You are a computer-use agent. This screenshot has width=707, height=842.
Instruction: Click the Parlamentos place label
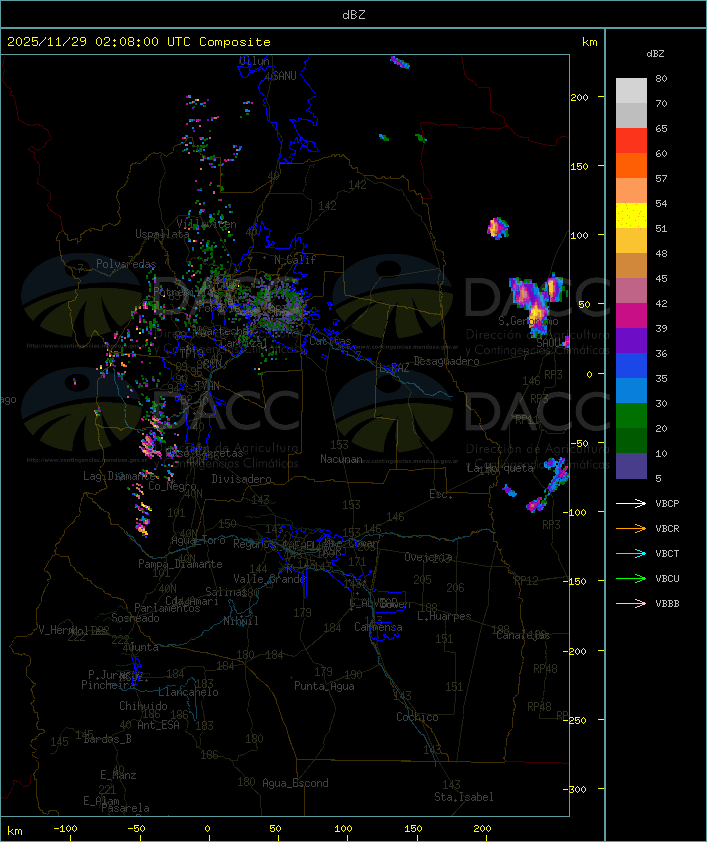coord(167,608)
